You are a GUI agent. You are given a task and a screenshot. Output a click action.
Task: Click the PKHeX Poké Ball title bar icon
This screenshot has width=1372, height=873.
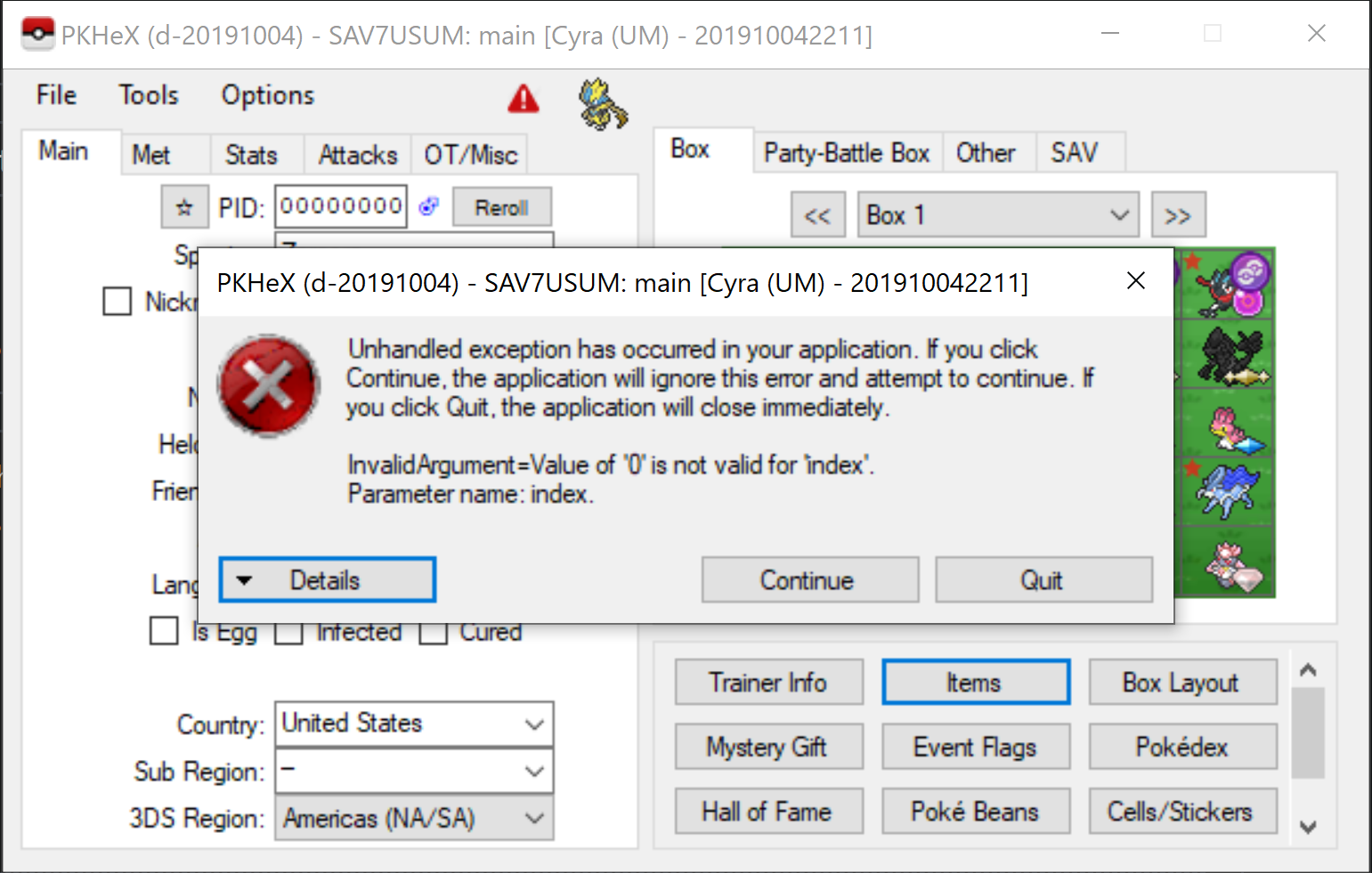(x=37, y=35)
